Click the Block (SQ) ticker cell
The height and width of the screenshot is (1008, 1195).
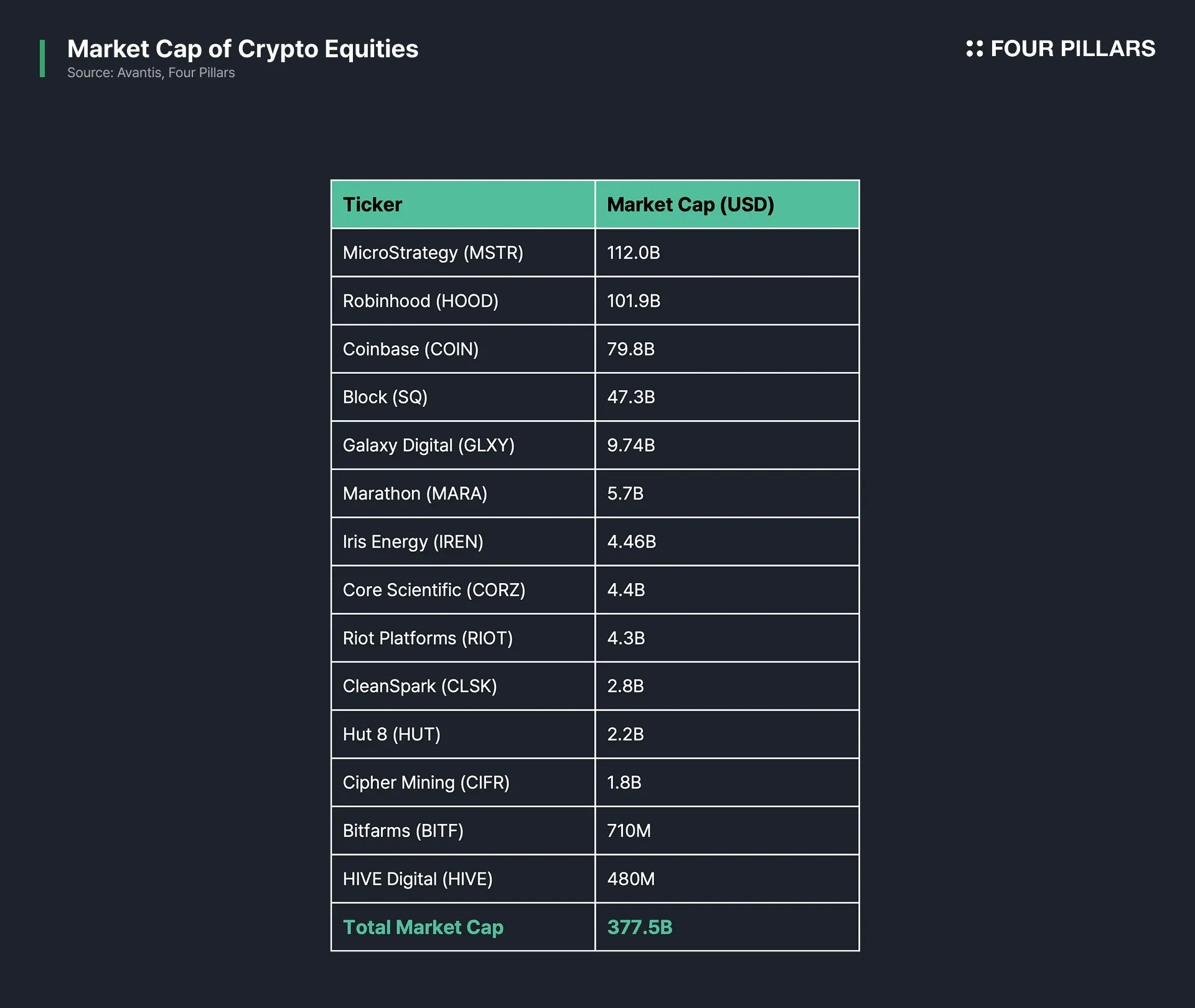[x=385, y=397]
